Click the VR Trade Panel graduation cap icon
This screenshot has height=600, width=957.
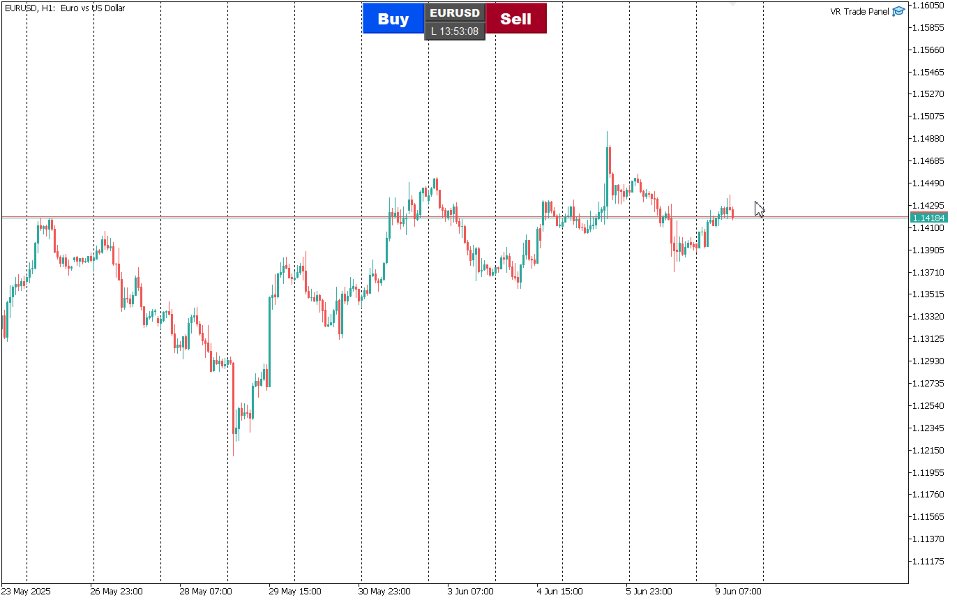[898, 11]
